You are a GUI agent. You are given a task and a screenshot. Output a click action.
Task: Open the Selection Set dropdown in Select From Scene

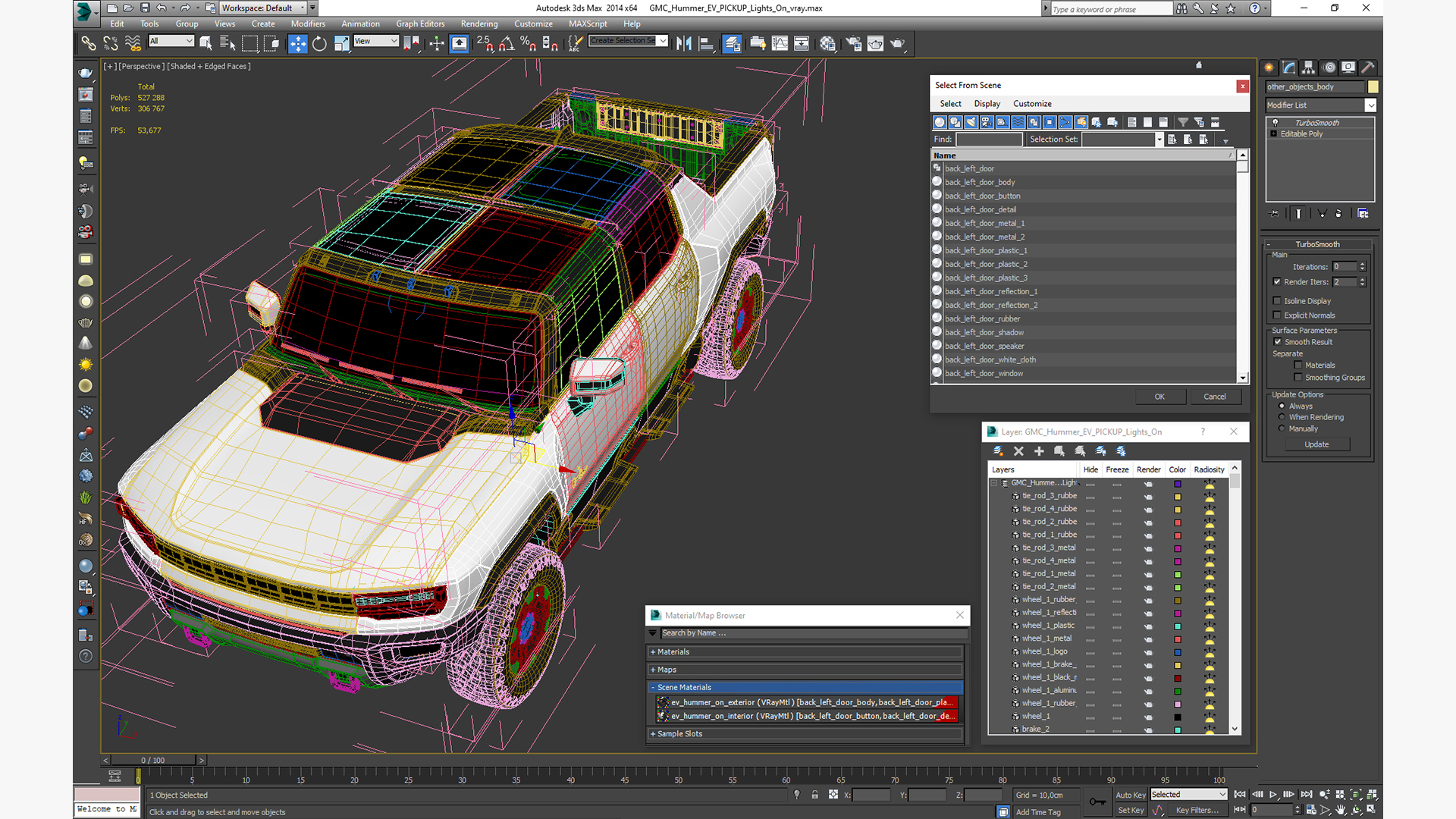[1122, 140]
